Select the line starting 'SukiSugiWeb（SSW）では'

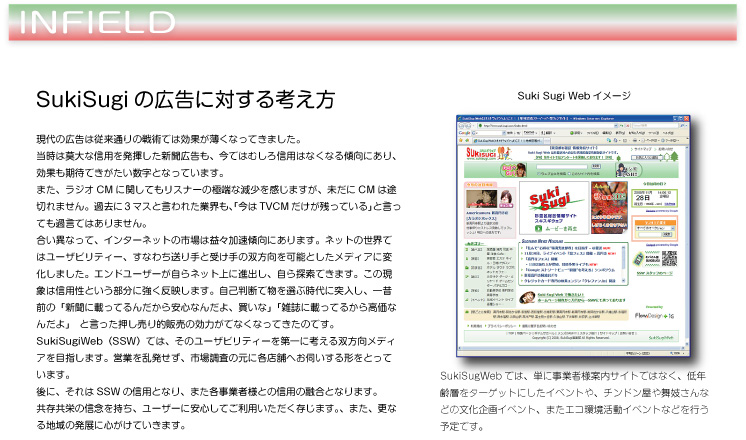pyautogui.click(x=216, y=341)
